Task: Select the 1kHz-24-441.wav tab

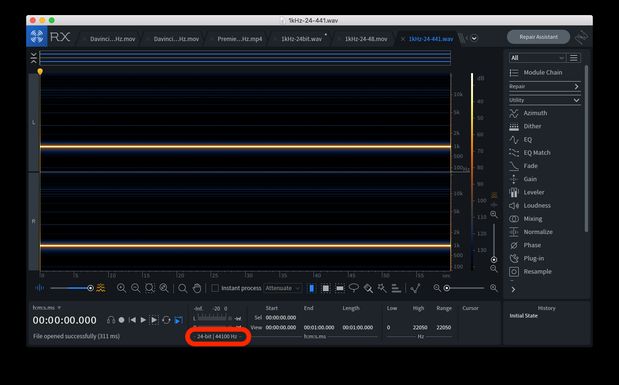Action: click(431, 39)
